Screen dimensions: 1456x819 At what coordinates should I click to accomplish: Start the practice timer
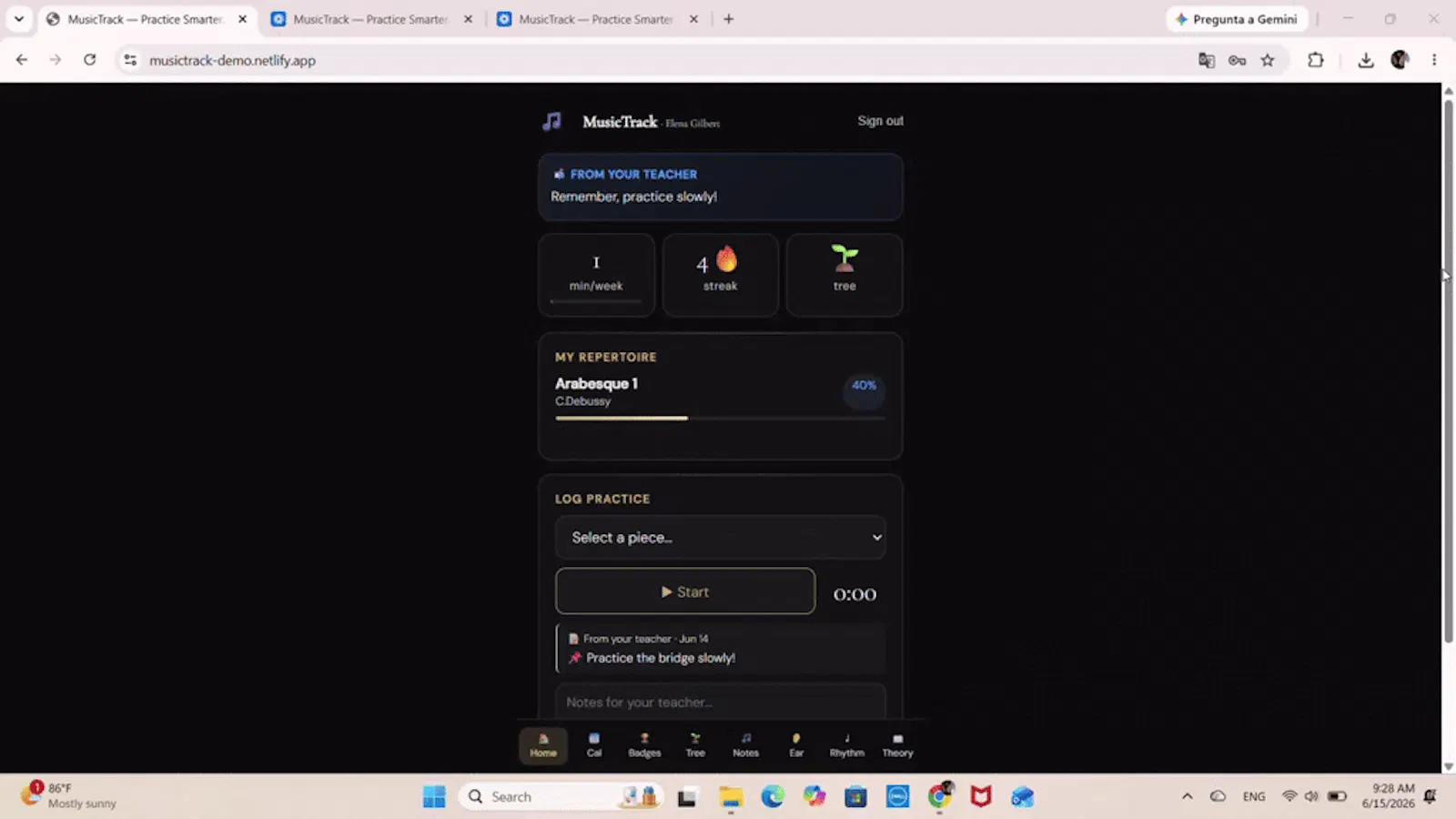685,591
